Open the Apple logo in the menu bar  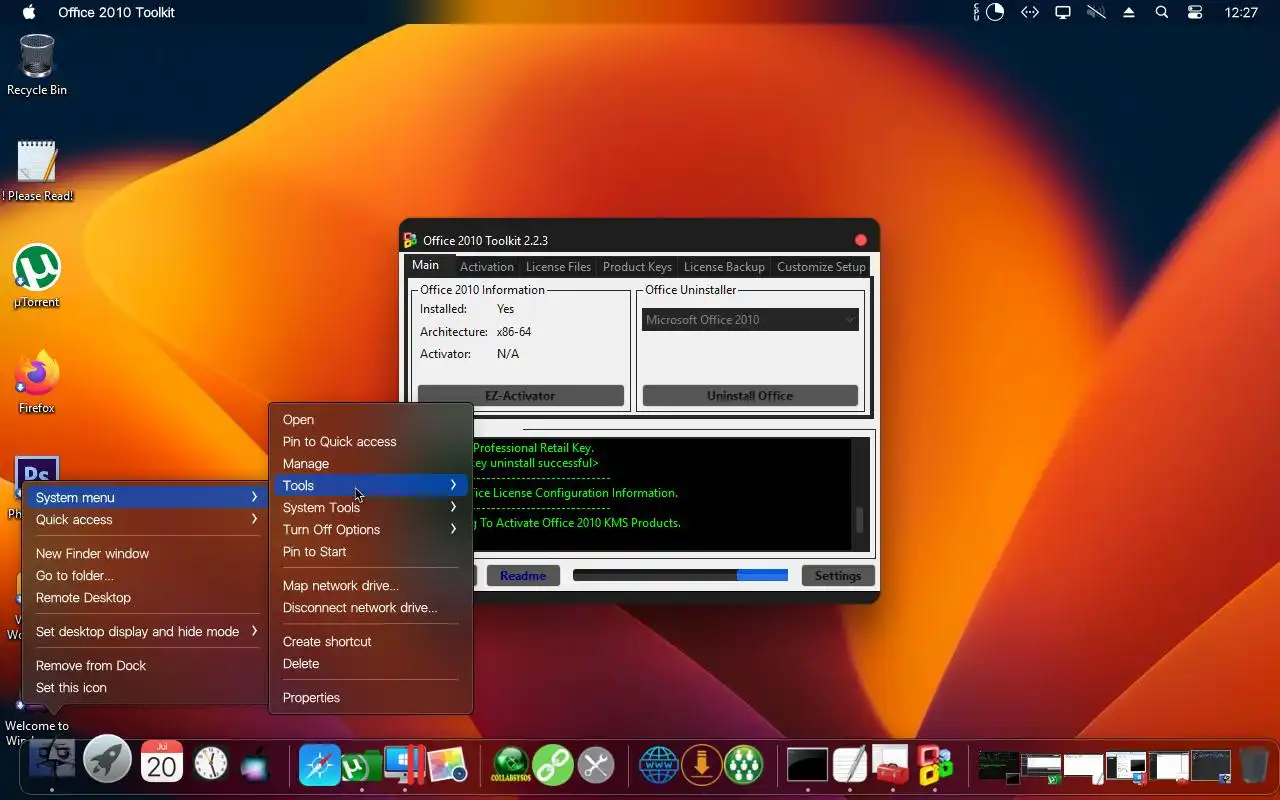point(28,12)
